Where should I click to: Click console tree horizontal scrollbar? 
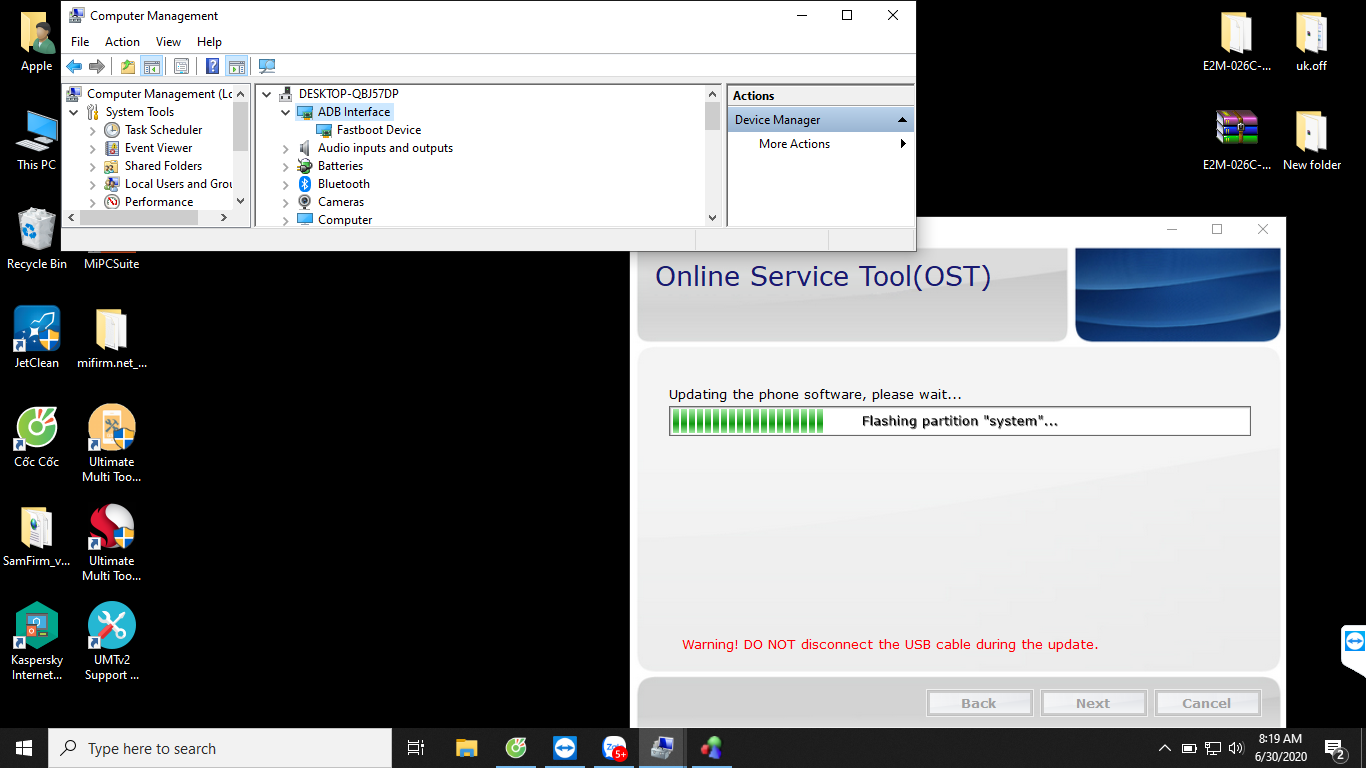click(149, 217)
